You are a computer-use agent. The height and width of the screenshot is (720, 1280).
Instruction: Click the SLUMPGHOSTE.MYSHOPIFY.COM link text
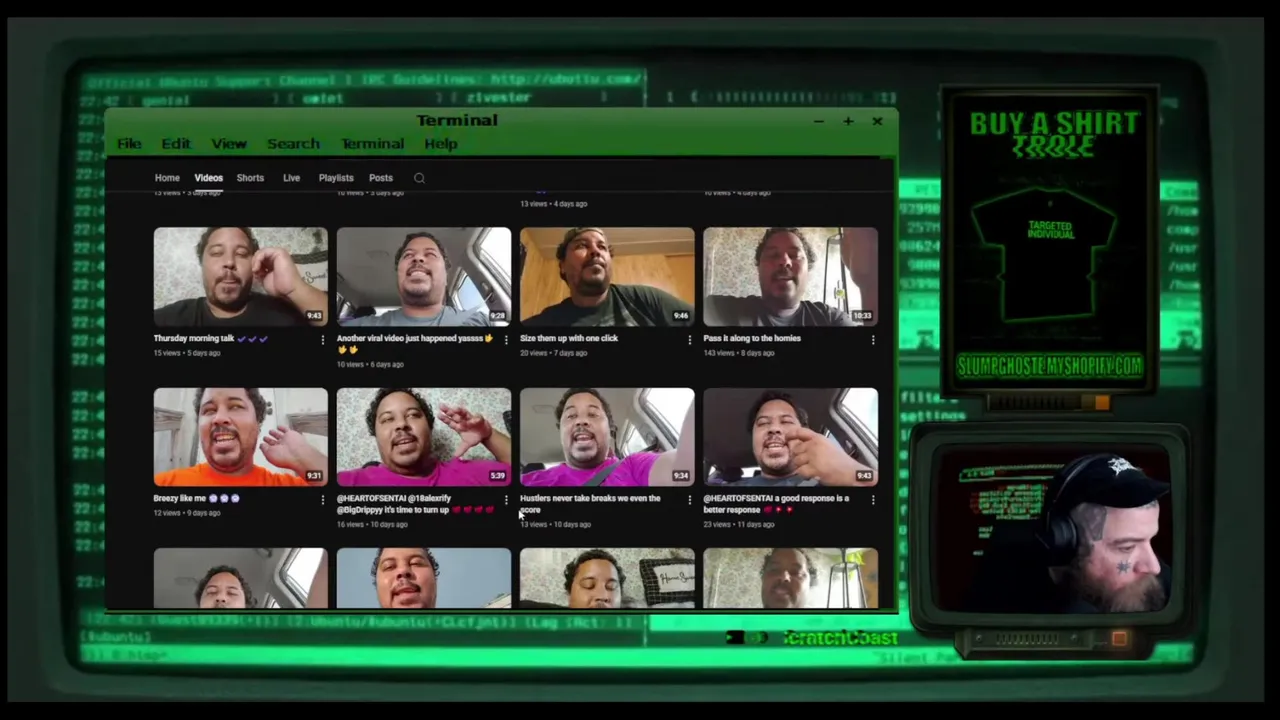[1050, 366]
